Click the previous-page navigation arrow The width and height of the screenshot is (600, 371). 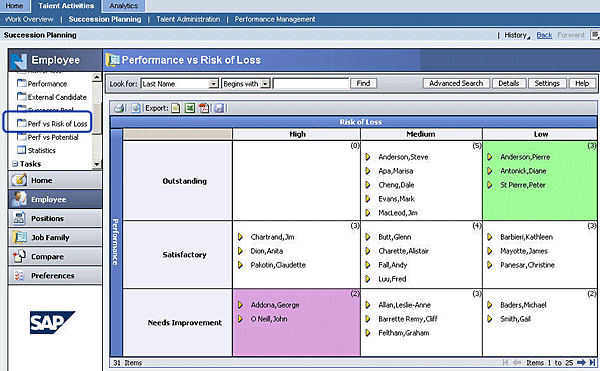[x=517, y=363]
